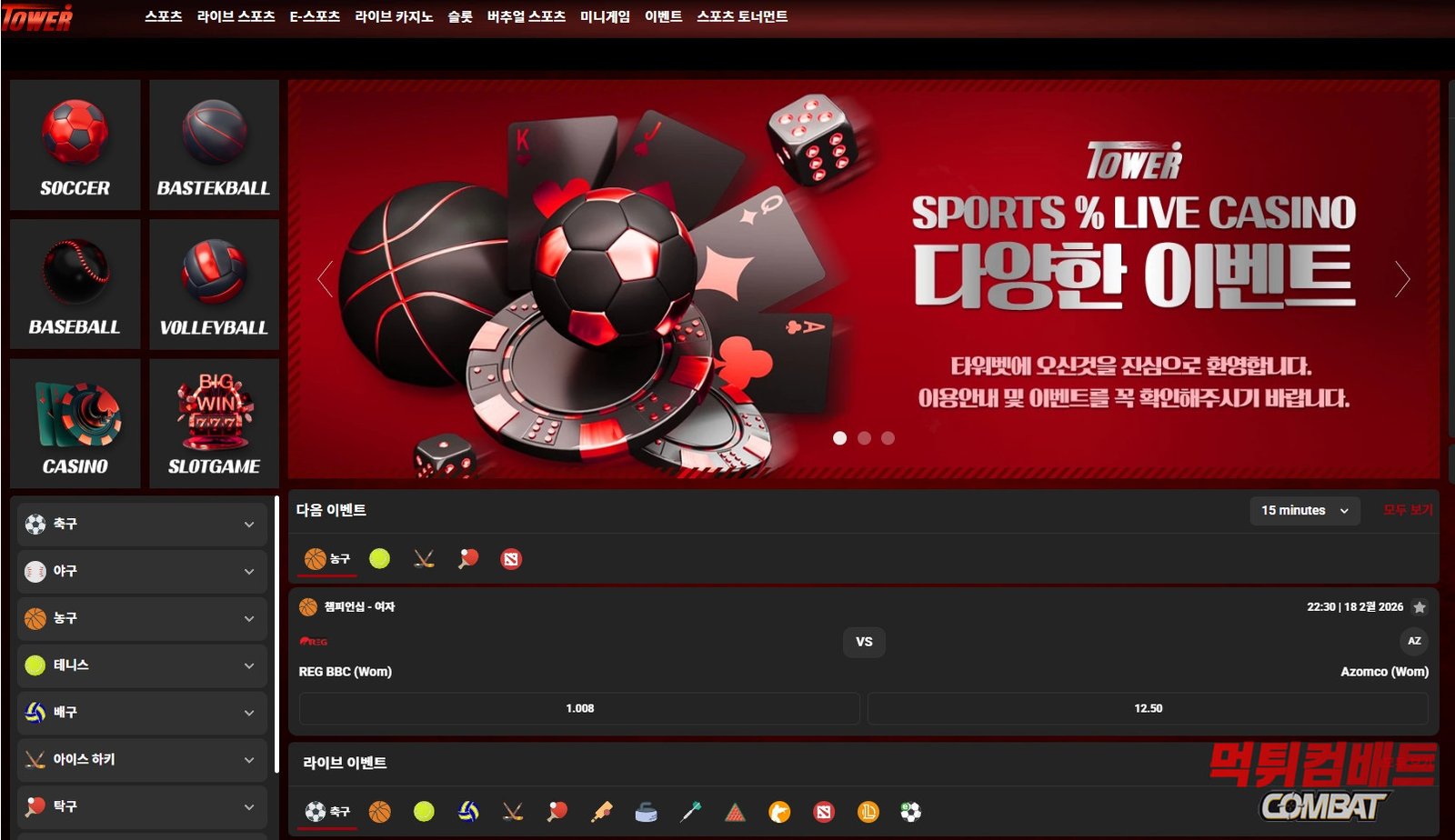
Task: Select the snooker icon in live events
Action: click(735, 812)
